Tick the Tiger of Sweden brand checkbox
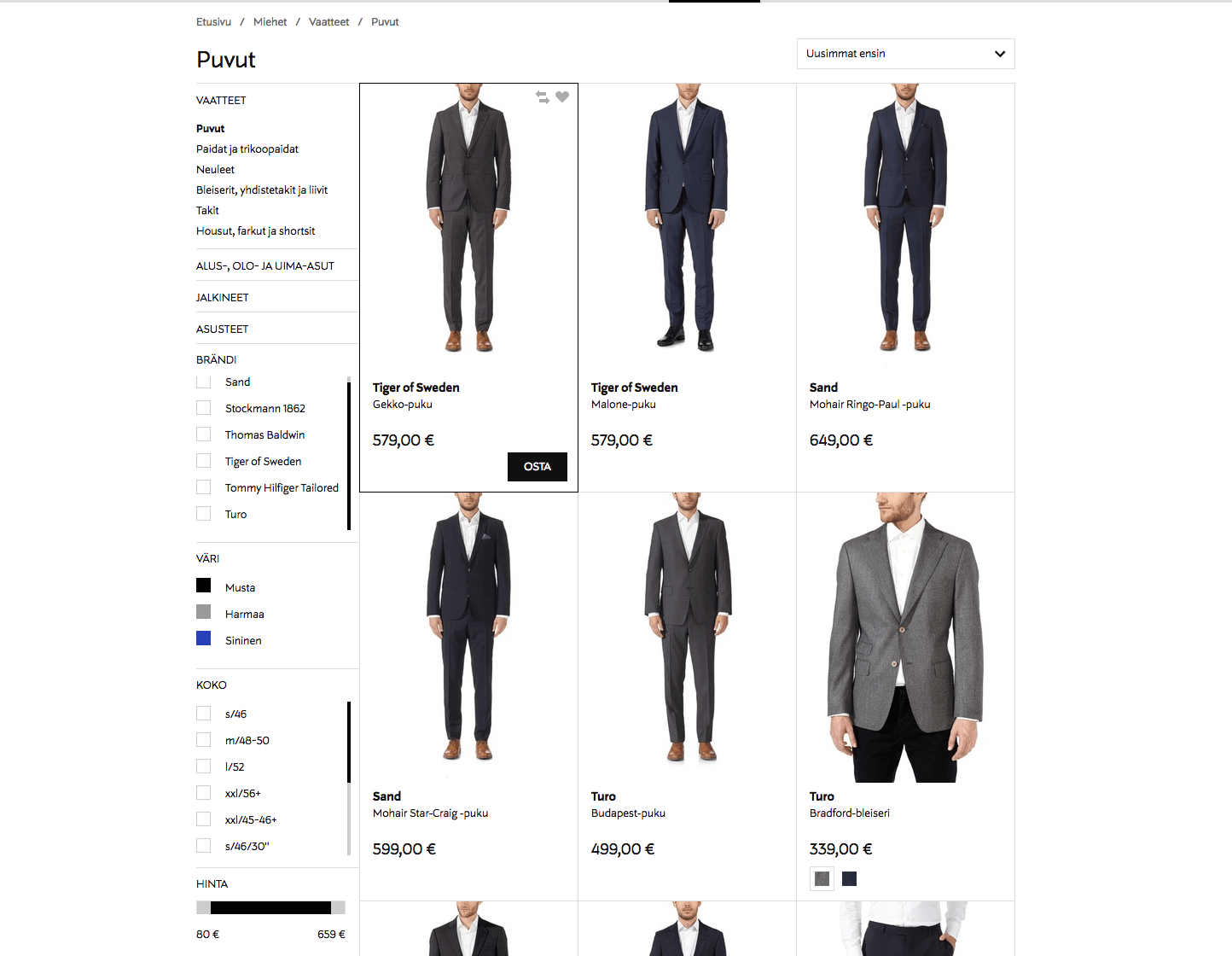Image resolution: width=1232 pixels, height=956 pixels. (x=203, y=461)
